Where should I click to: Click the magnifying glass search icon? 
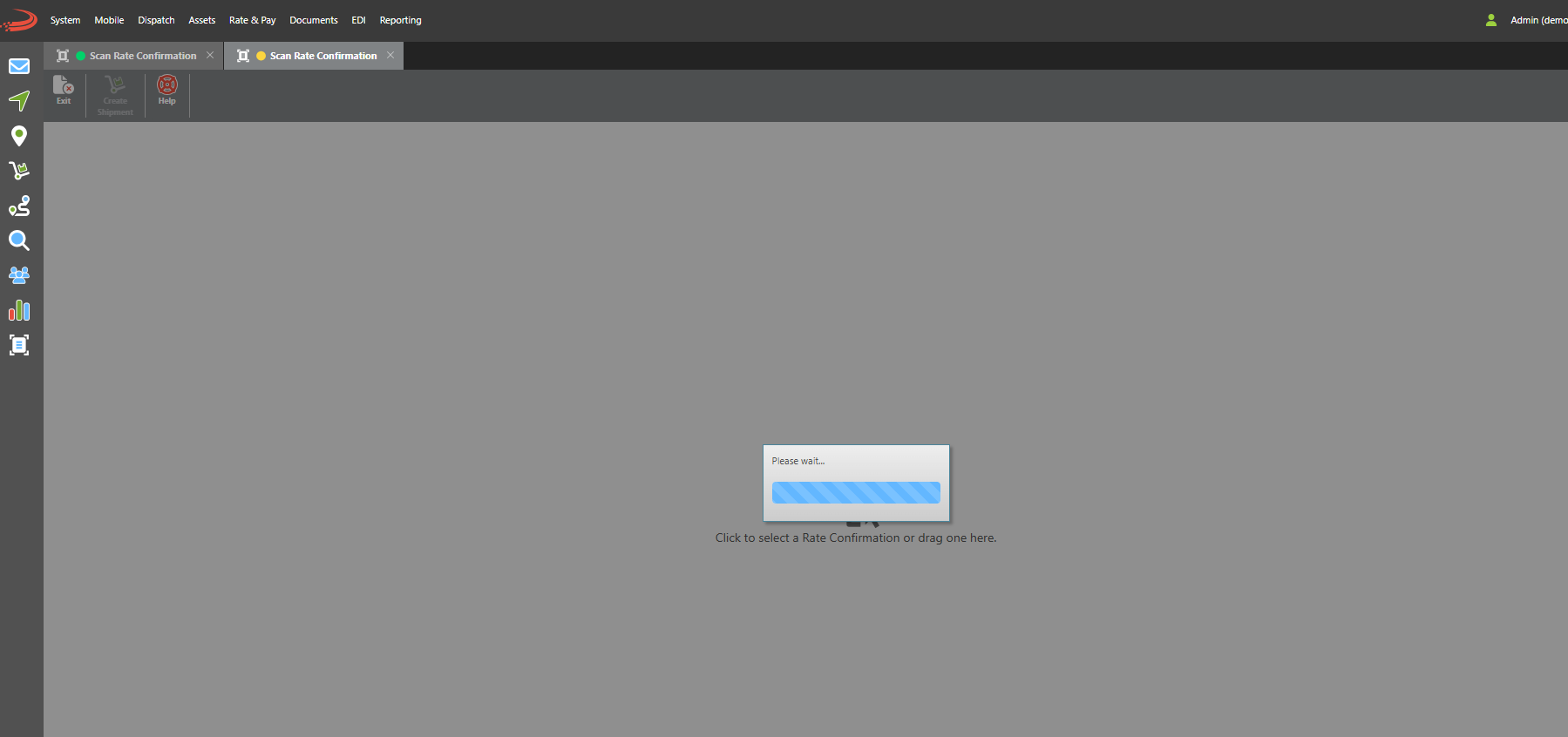point(19,240)
